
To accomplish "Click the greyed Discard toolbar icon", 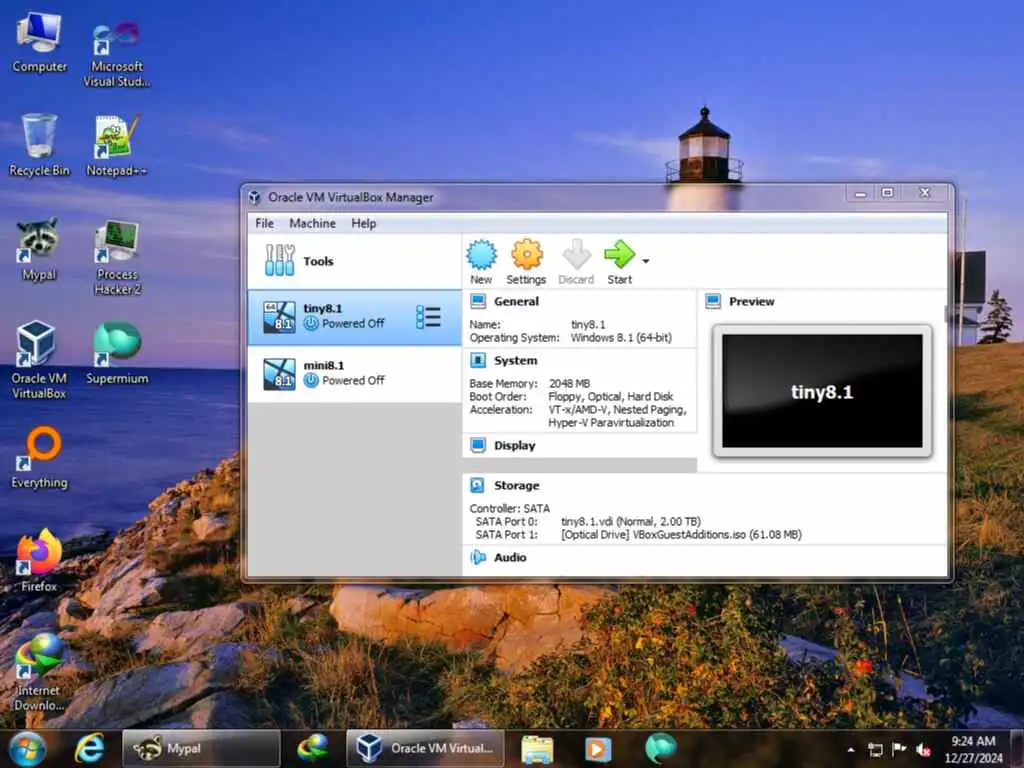I will click(576, 261).
